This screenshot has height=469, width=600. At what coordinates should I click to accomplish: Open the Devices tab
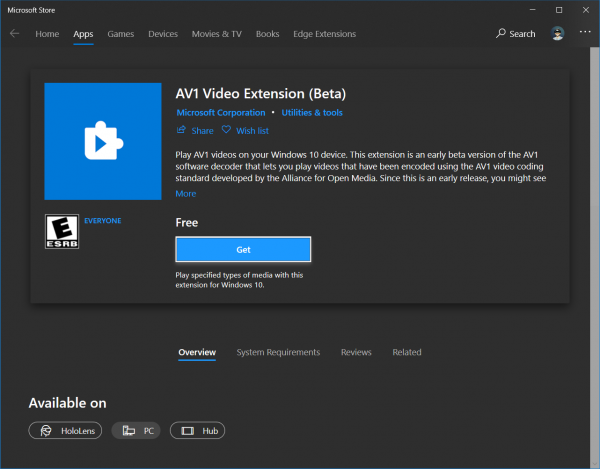click(163, 34)
